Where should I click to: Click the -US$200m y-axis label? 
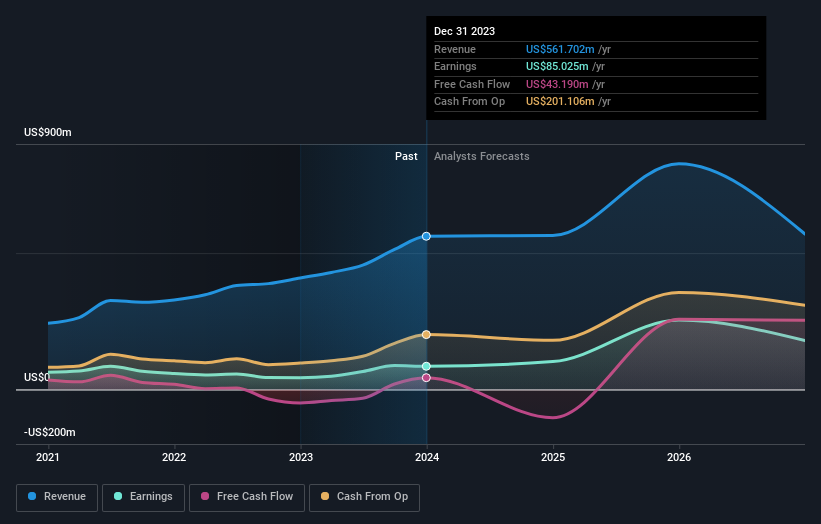pyautogui.click(x=50, y=432)
